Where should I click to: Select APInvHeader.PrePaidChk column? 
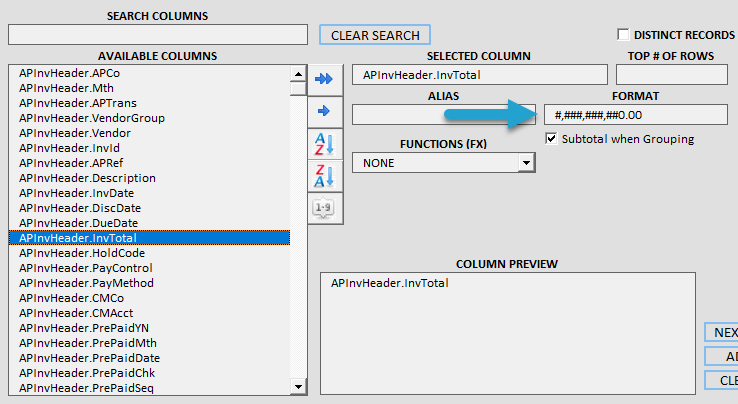150,373
